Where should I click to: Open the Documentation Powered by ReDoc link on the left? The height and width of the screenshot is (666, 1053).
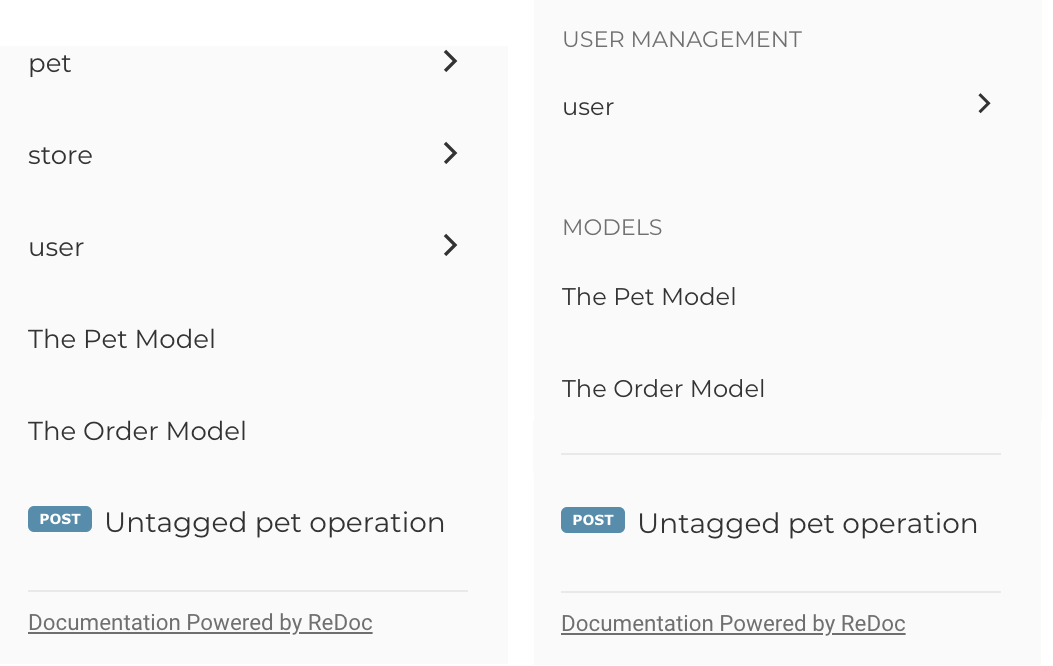click(199, 622)
